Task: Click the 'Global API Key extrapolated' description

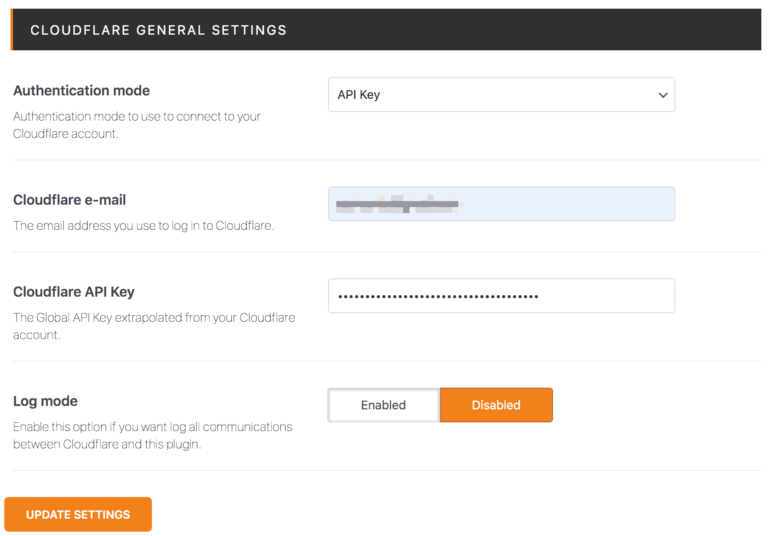Action: point(154,326)
